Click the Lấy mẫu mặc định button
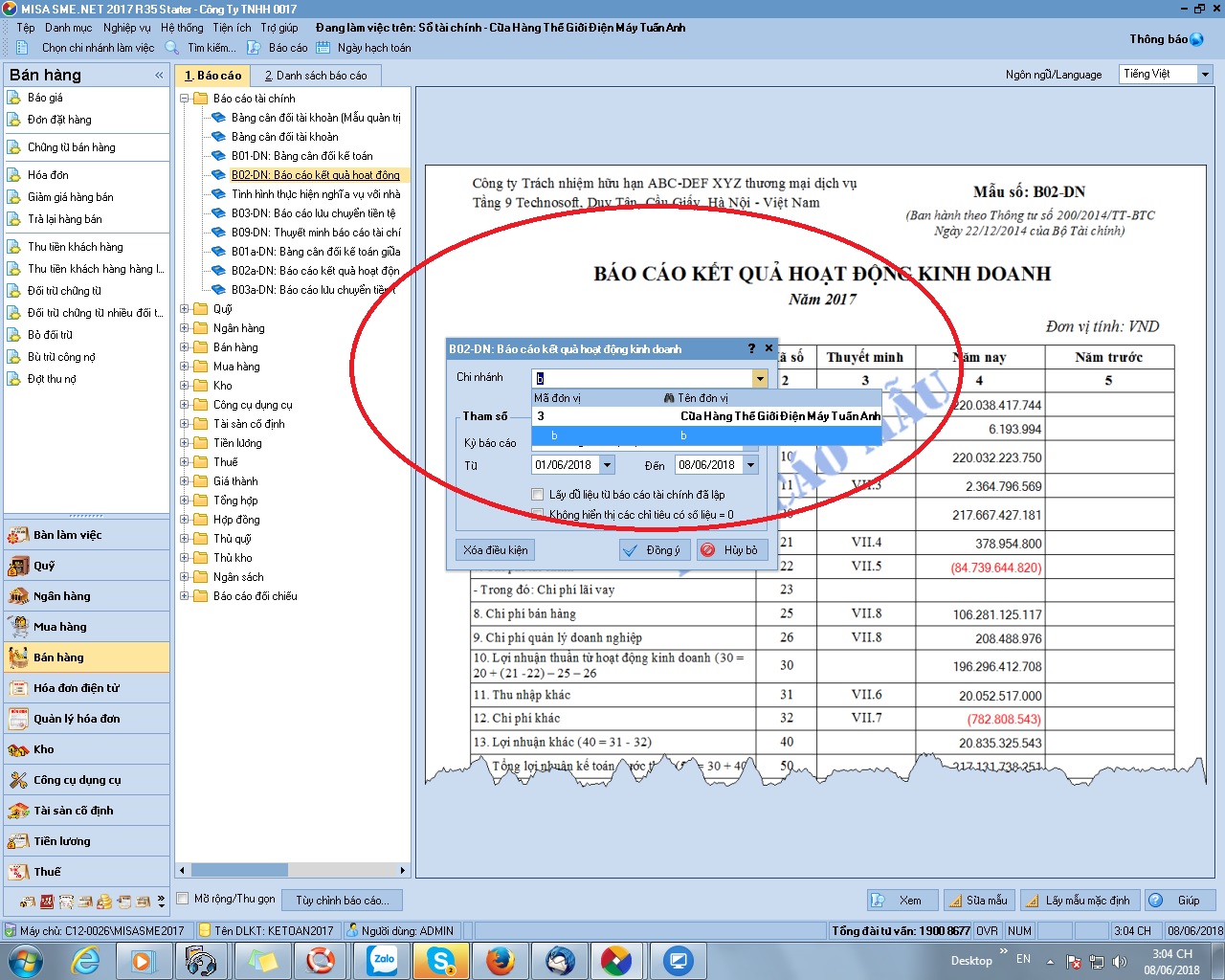1225x980 pixels. [1079, 901]
